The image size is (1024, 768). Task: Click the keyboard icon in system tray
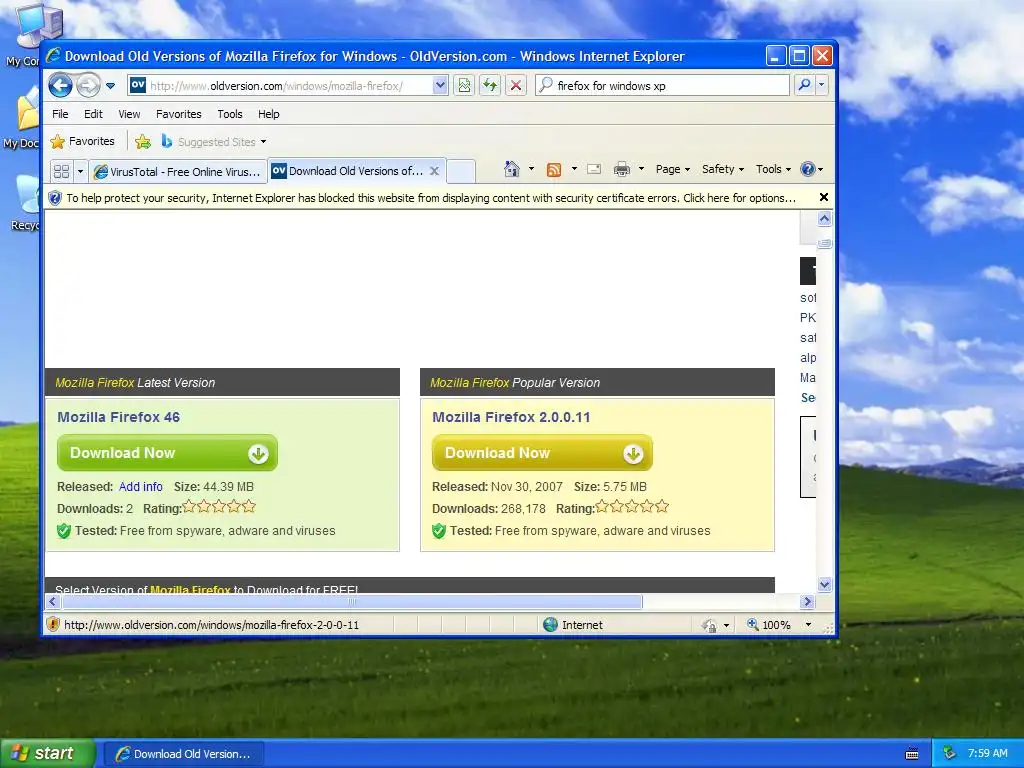coord(912,754)
